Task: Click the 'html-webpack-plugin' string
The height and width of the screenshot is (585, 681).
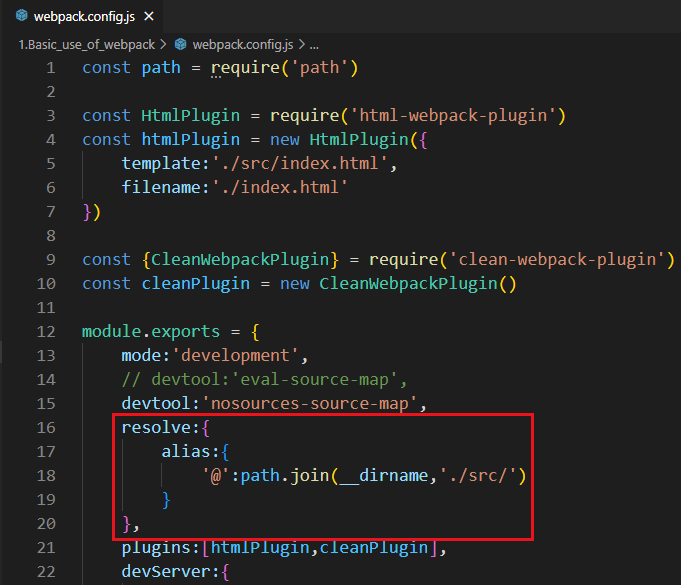Action: (453, 116)
